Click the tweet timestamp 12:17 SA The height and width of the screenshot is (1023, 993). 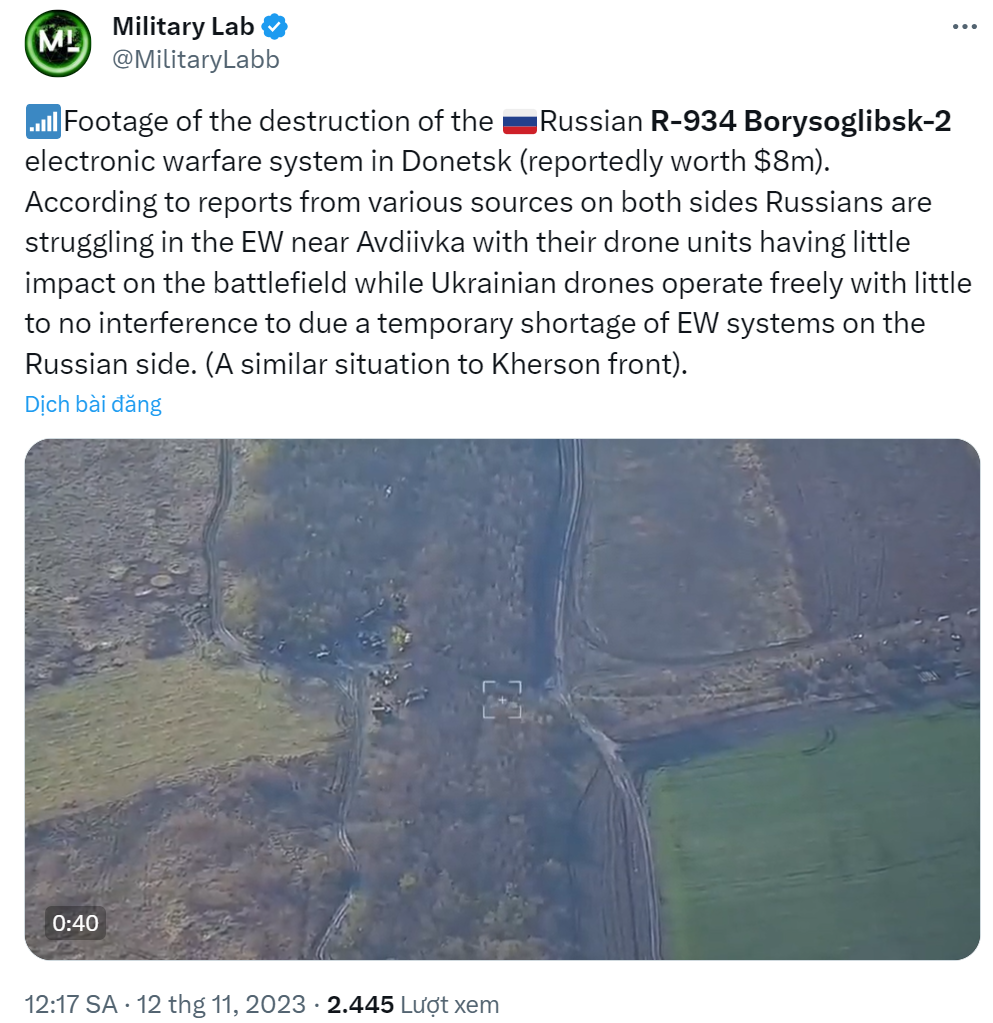(71, 1003)
